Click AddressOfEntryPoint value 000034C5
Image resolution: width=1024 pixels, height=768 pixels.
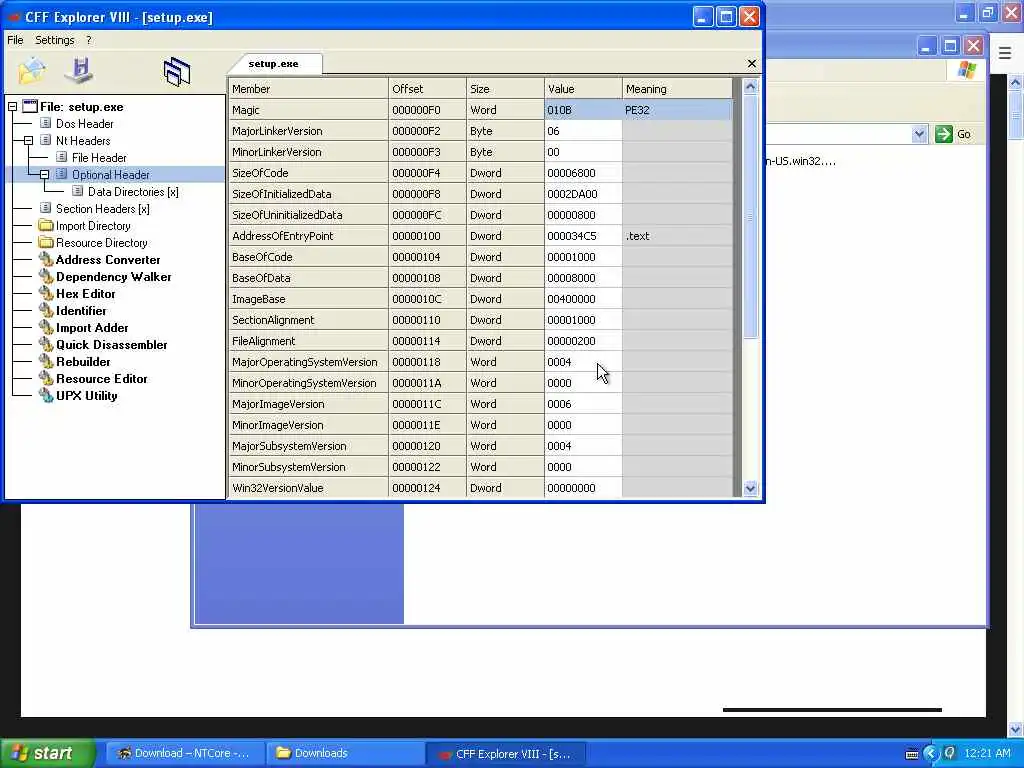point(583,236)
